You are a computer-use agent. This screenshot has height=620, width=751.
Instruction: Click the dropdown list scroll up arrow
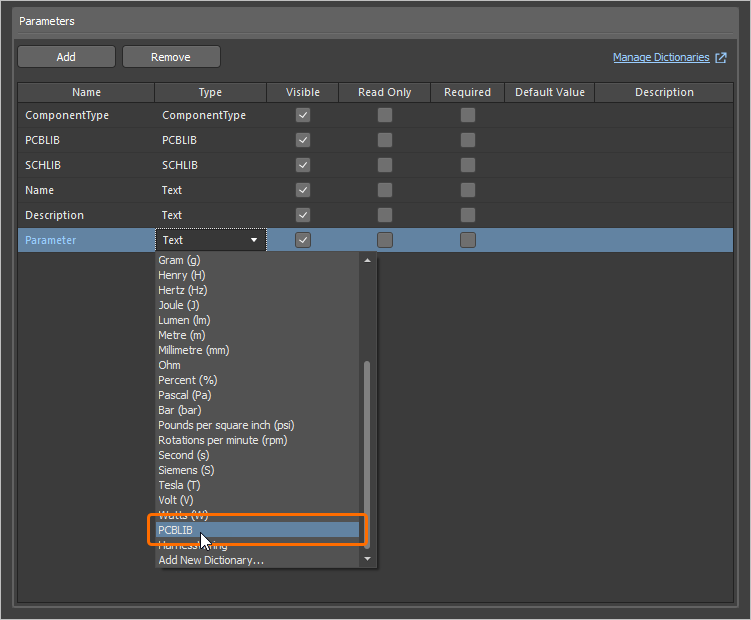(367, 260)
